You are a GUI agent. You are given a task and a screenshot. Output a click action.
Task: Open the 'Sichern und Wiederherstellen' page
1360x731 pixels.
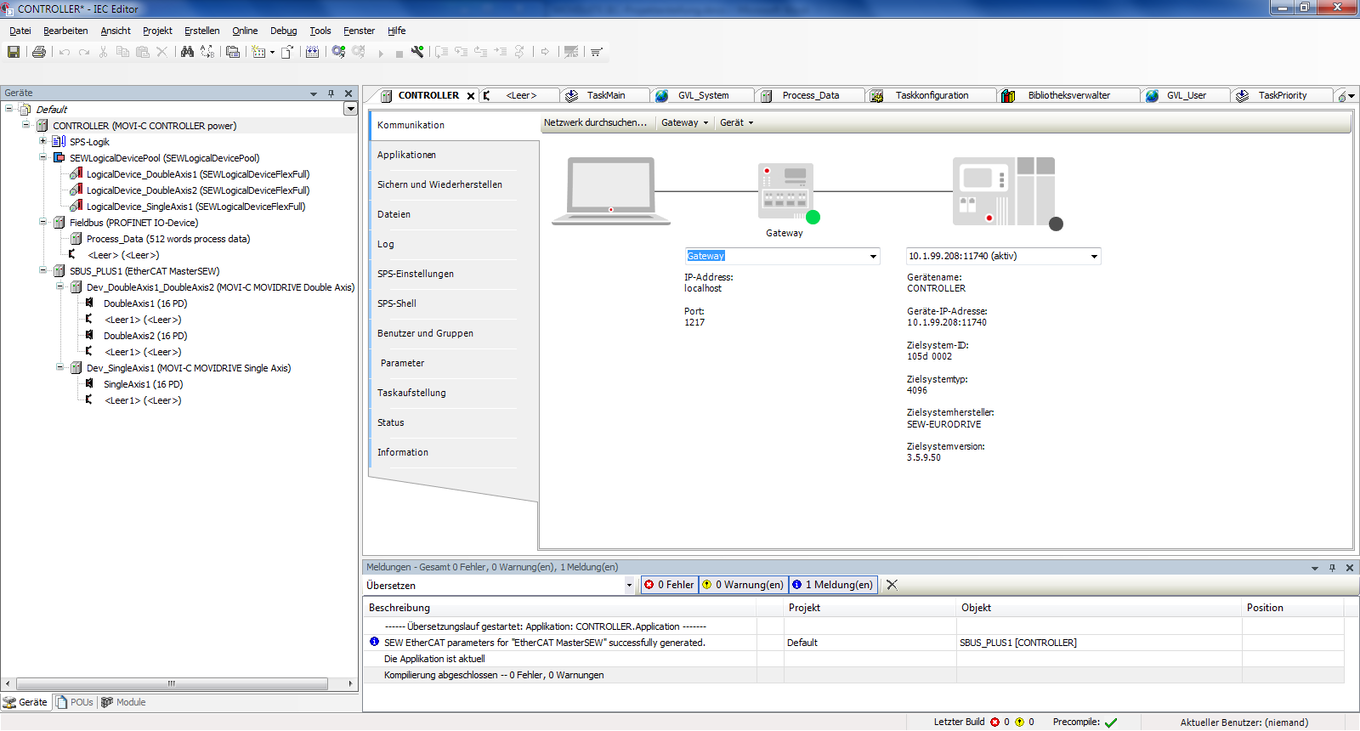pos(439,185)
